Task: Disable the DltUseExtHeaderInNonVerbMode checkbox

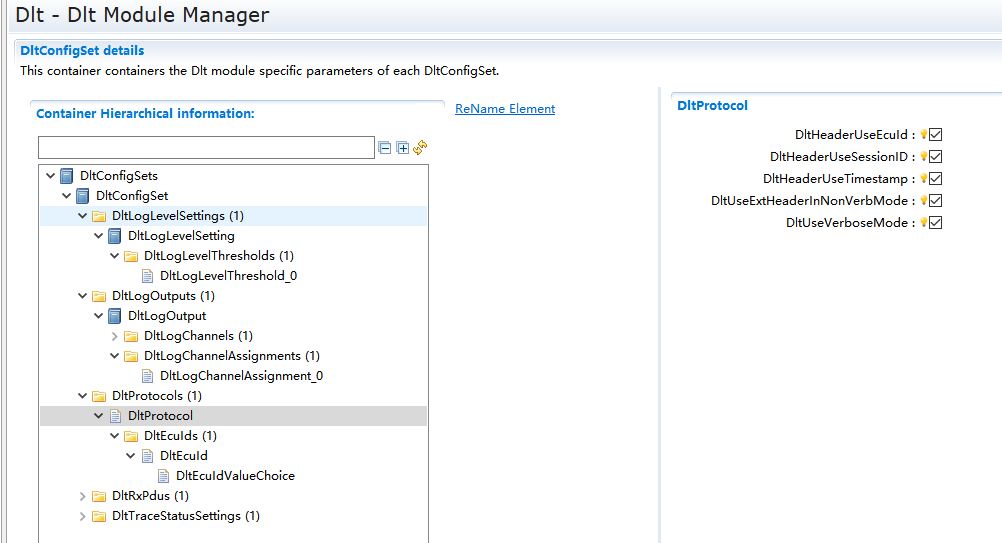Action: coord(936,201)
